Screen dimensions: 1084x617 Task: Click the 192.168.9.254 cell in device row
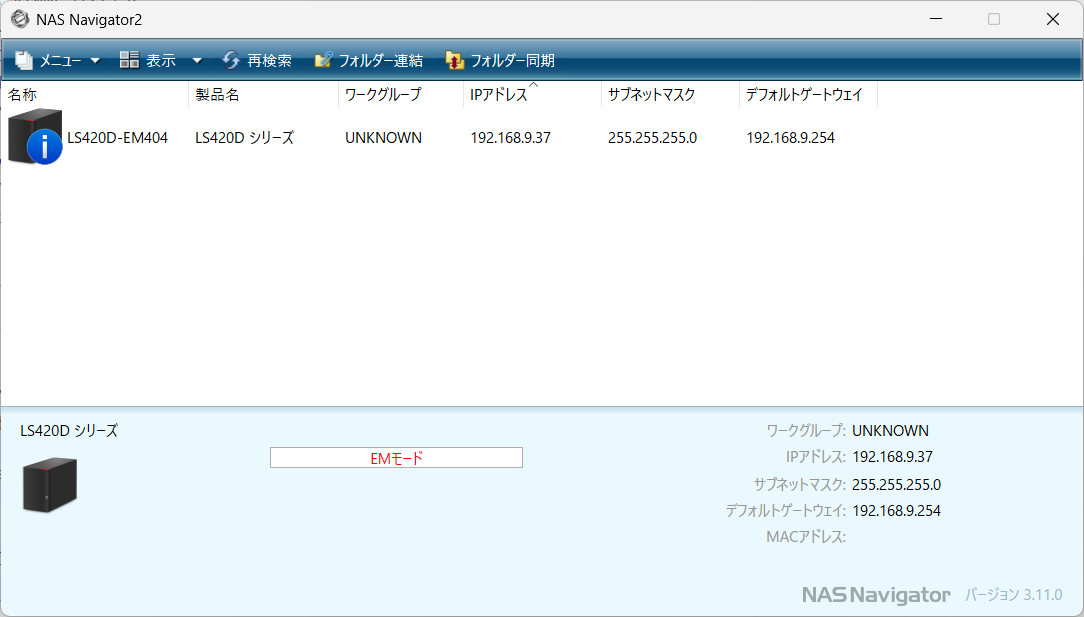point(791,138)
